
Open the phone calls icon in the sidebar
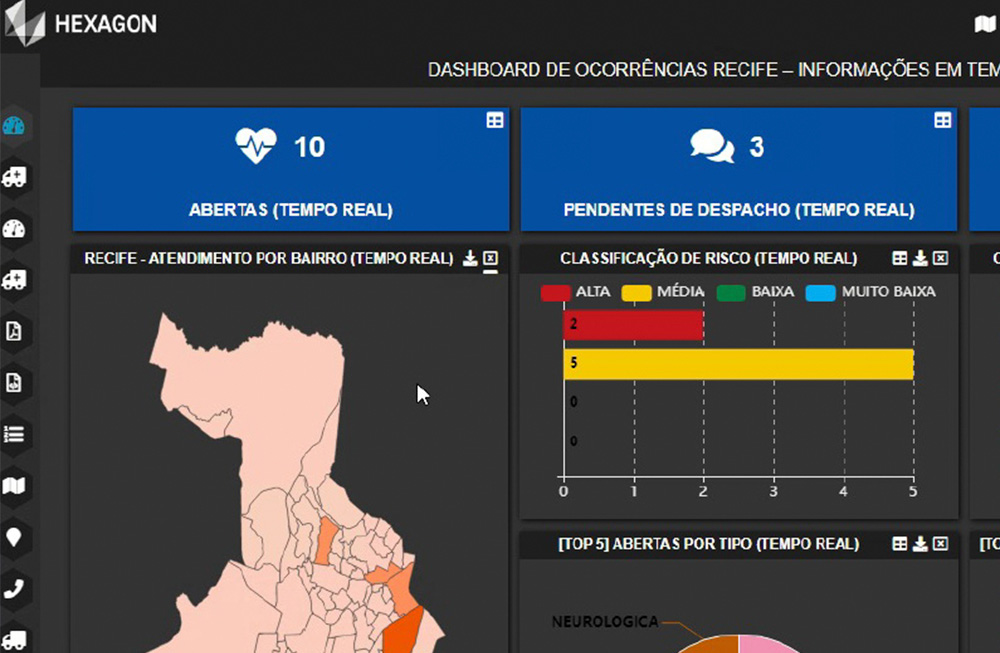(15, 588)
